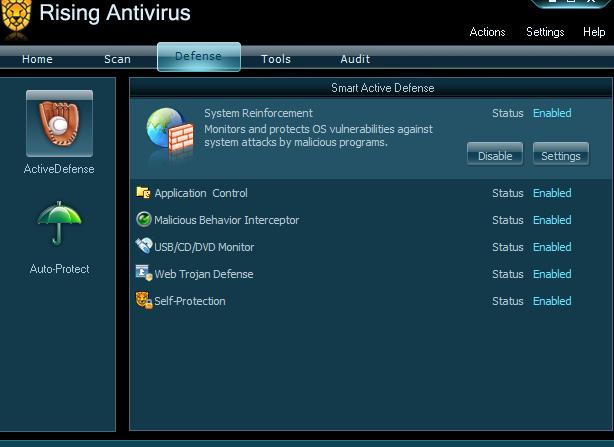This screenshot has height=447, width=614.
Task: Click Enabled status for Self-Protection
Action: pyautogui.click(x=552, y=301)
